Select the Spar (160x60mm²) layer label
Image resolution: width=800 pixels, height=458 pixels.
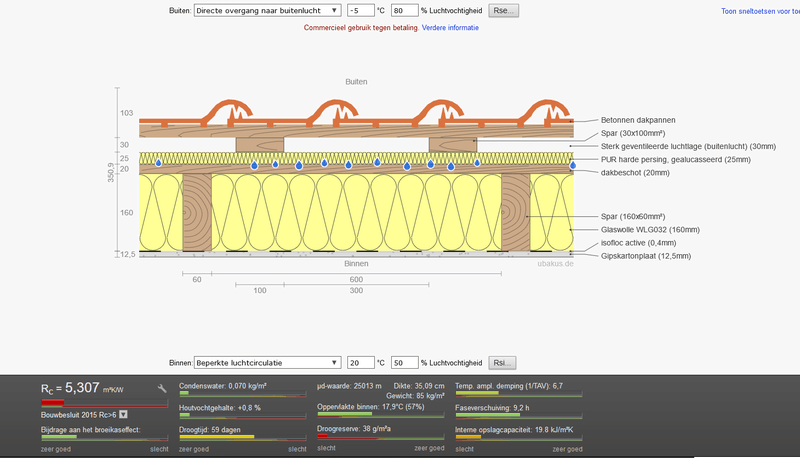coord(633,216)
